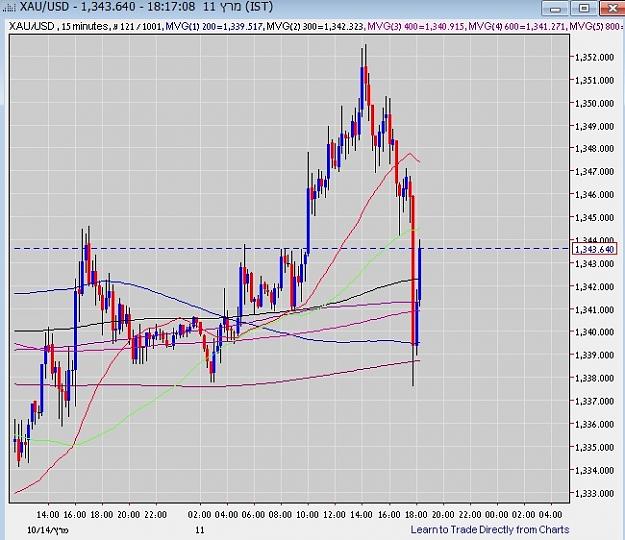Click the tall red candle near 18:00
This screenshot has width=625, height=540.
point(413,269)
